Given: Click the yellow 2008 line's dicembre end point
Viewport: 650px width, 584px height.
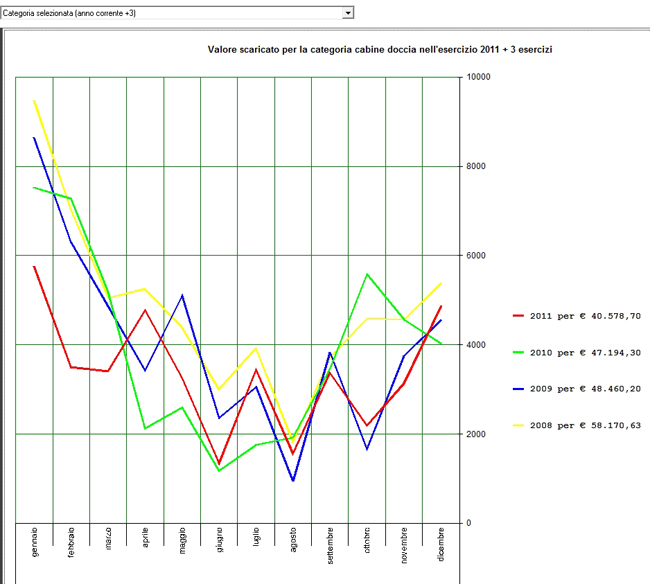Looking at the screenshot, I should pyautogui.click(x=441, y=284).
